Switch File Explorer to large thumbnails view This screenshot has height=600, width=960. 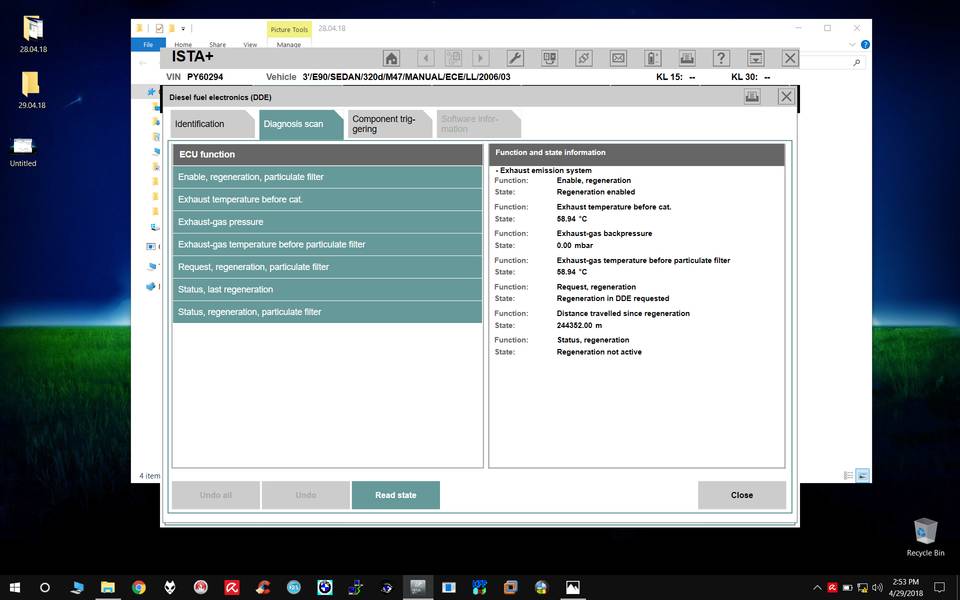click(x=863, y=475)
